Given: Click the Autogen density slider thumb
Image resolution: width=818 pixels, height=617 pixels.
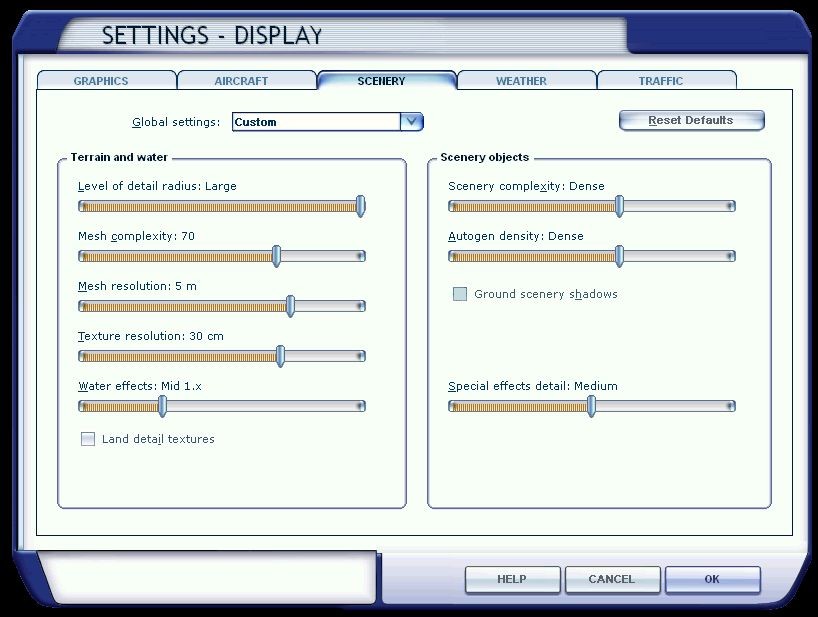Looking at the screenshot, I should click(x=620, y=256).
